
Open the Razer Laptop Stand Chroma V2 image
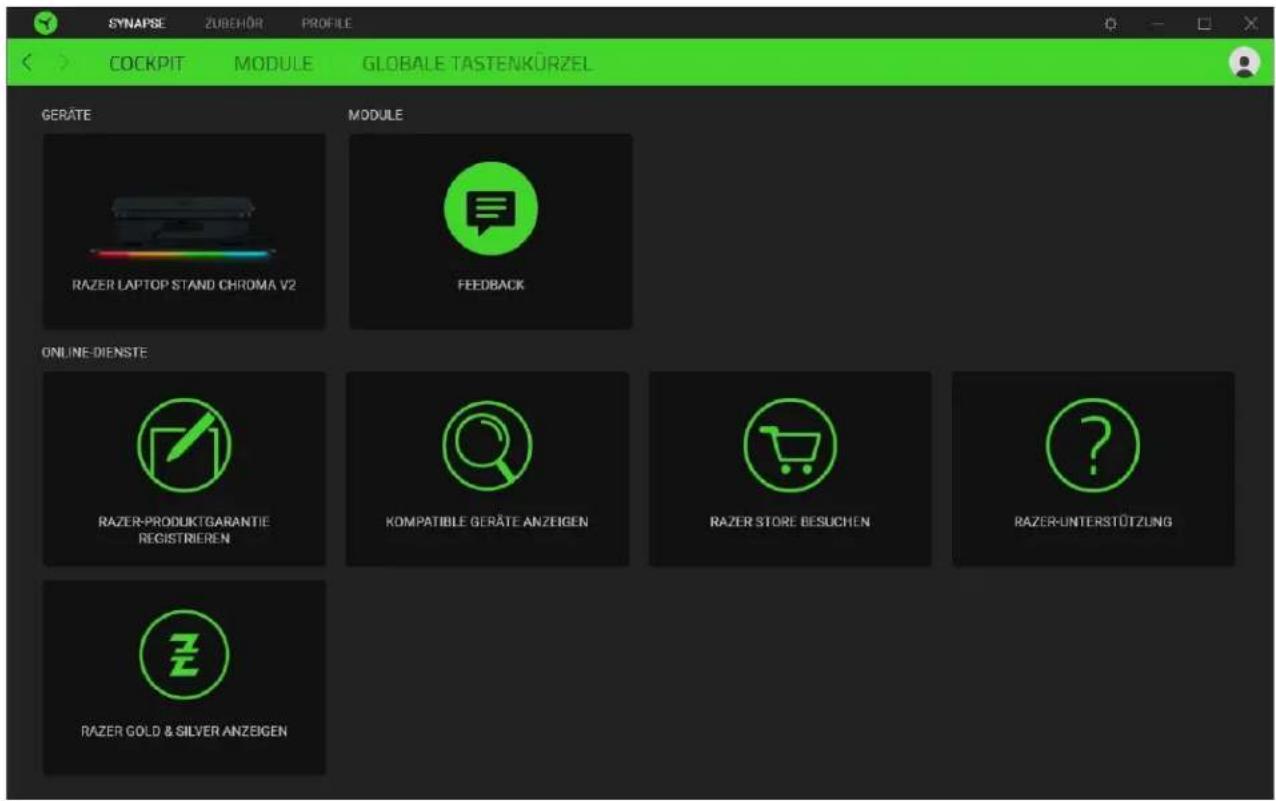point(184,227)
